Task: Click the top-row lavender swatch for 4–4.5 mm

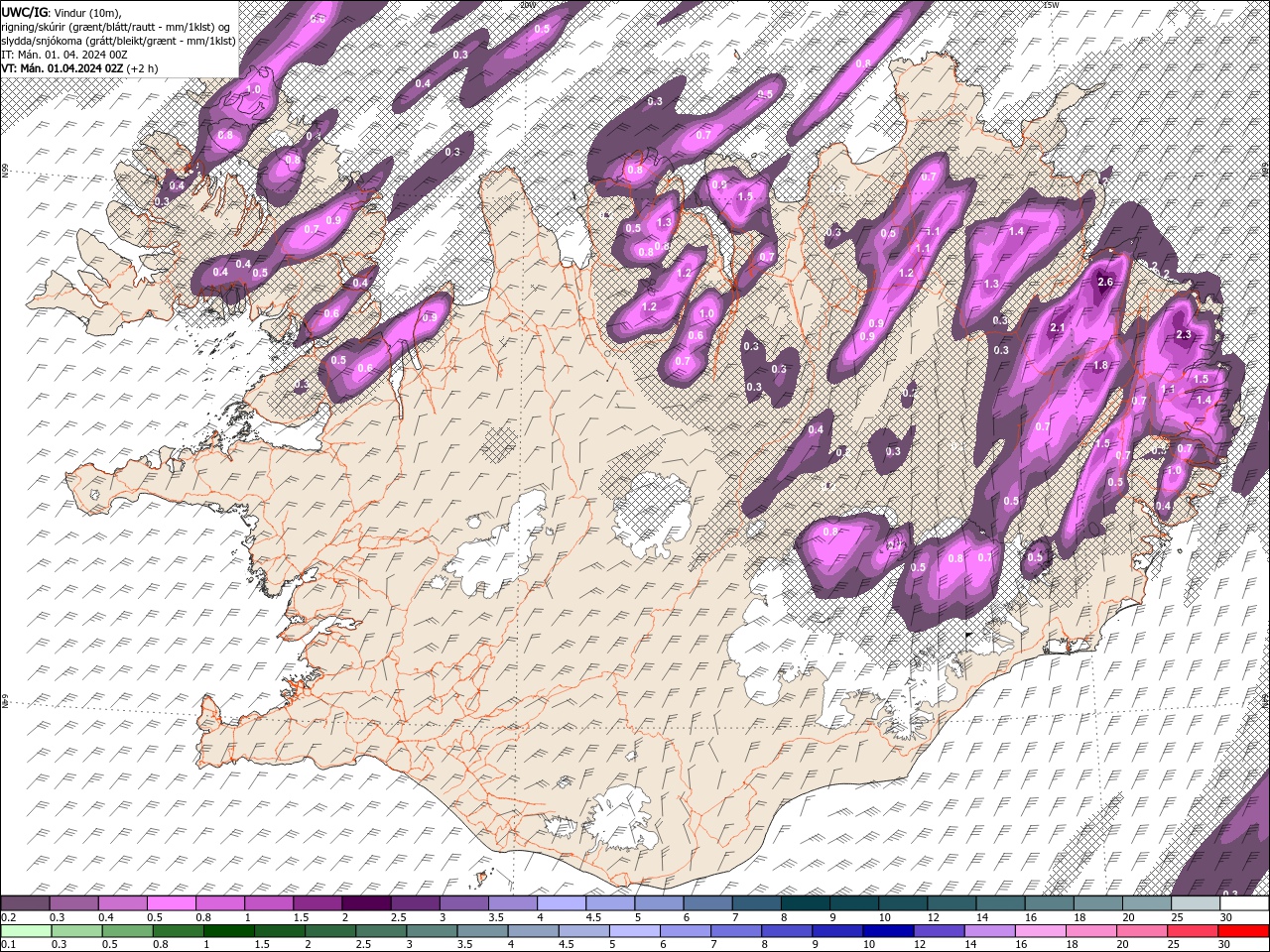Action: (x=562, y=903)
